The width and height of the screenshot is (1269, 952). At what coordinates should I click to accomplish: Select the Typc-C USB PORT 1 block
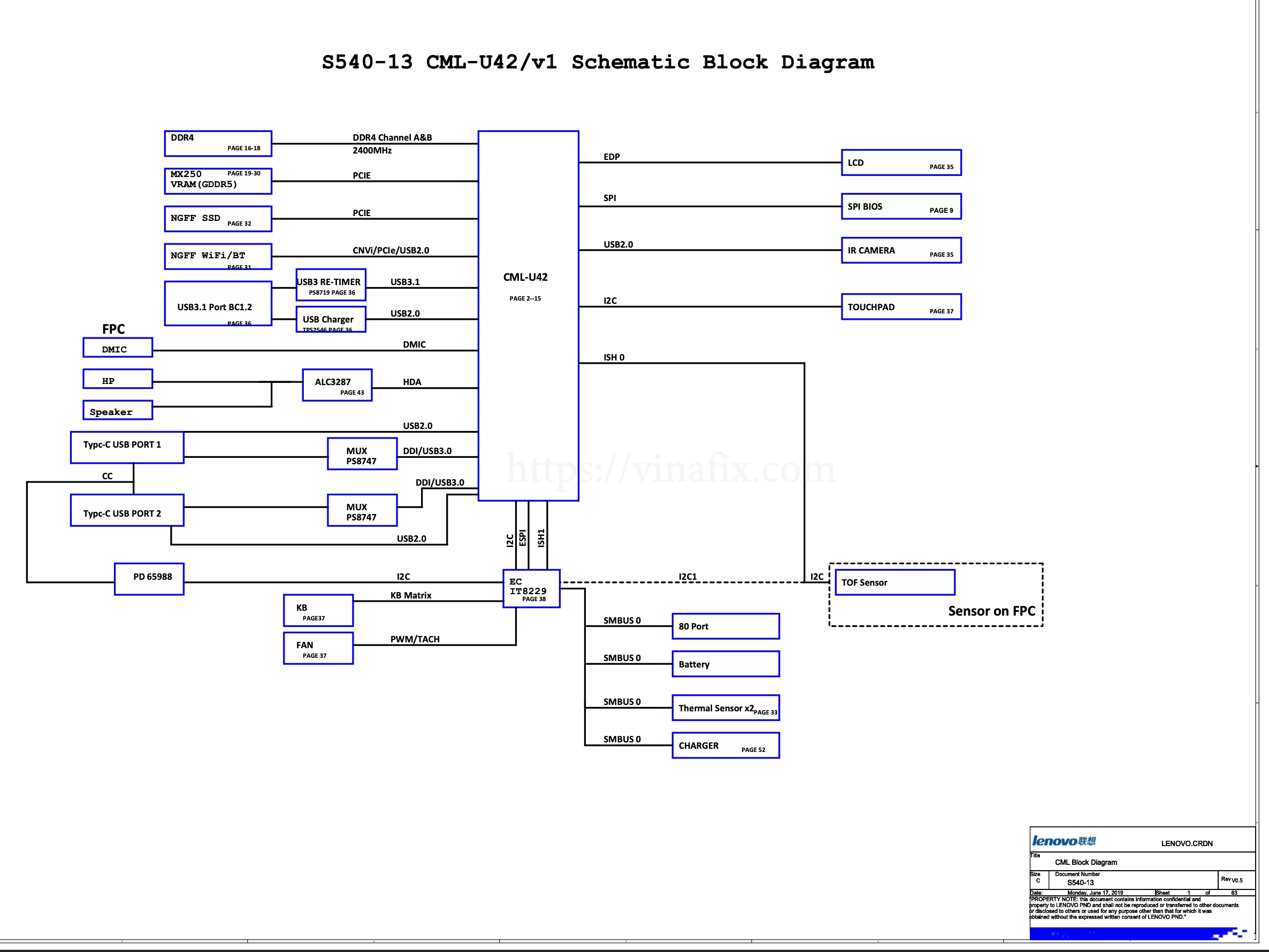tap(127, 447)
